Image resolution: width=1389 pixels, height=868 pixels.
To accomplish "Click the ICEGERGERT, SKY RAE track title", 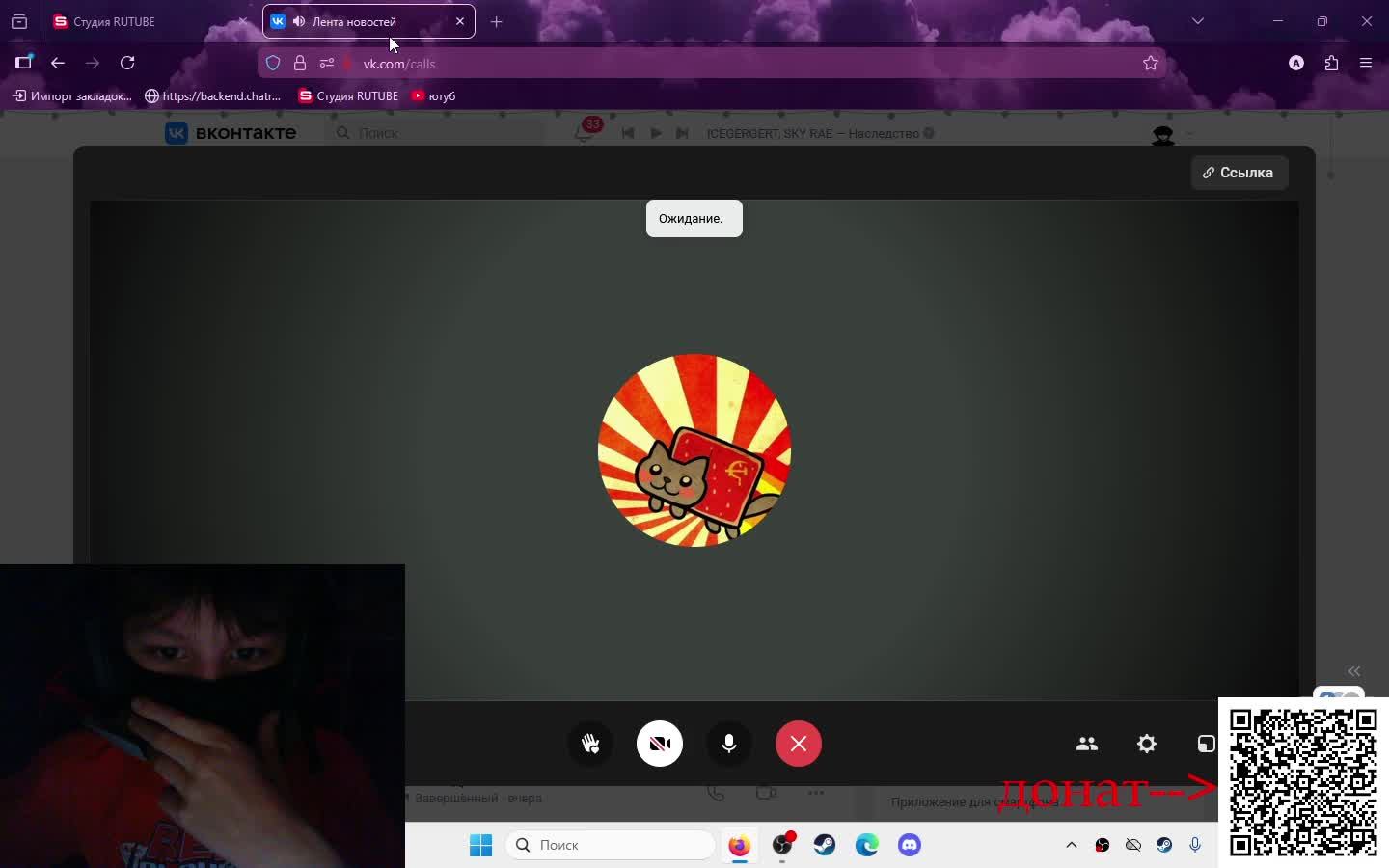I will [x=813, y=133].
